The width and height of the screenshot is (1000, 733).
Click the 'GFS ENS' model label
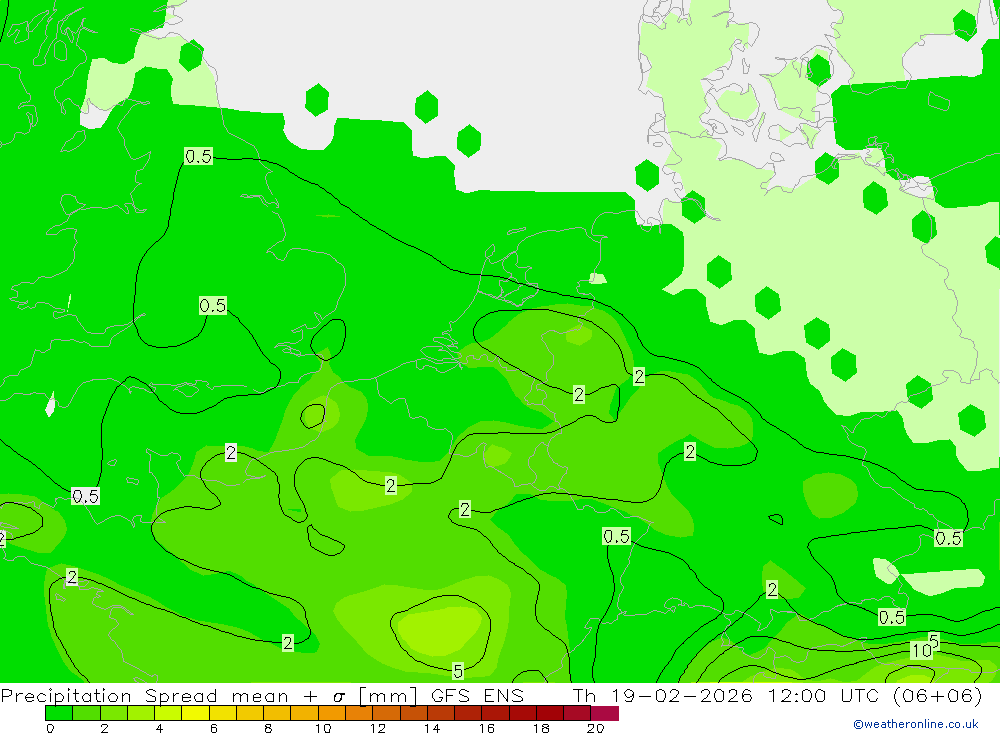(x=477, y=696)
